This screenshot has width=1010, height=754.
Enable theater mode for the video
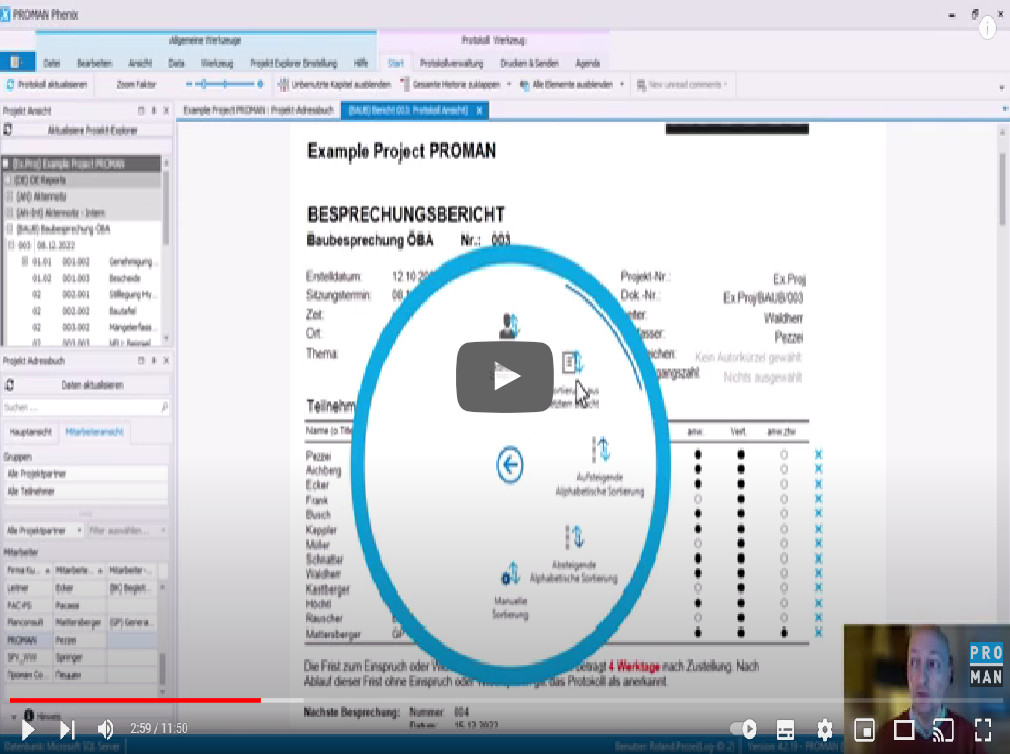pyautogui.click(x=904, y=730)
